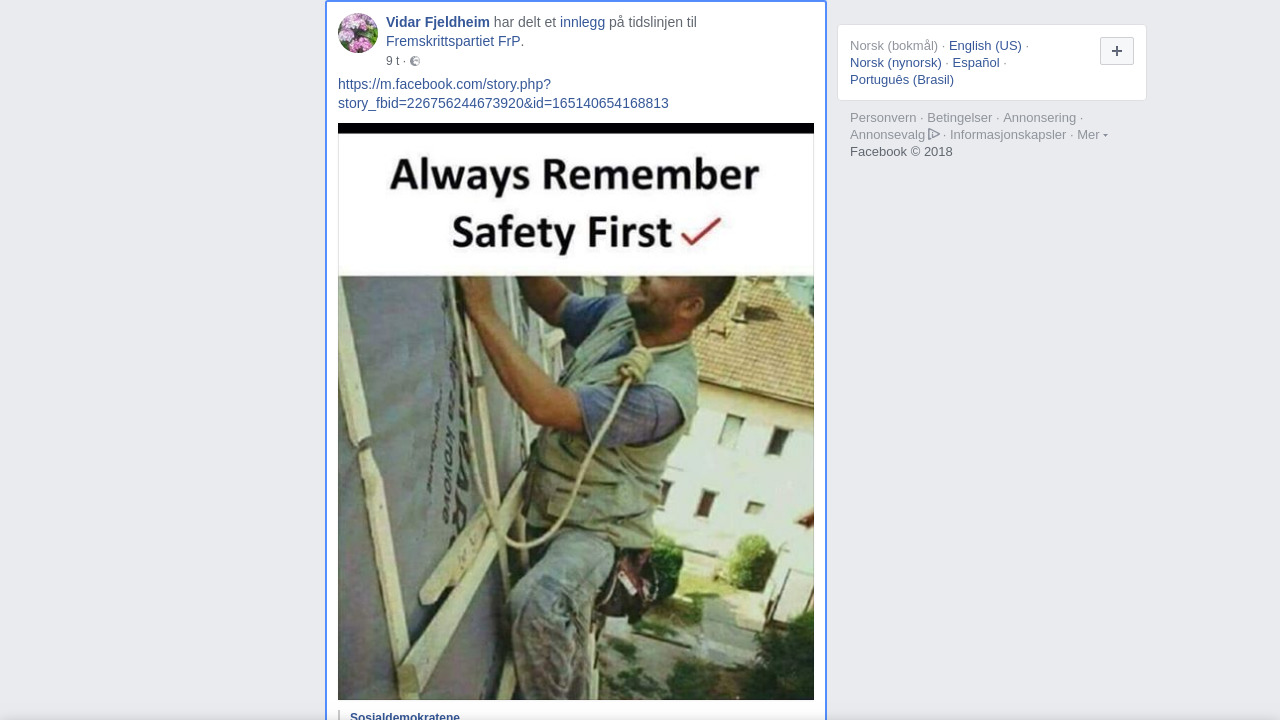Viewport: 1280px width, 720px height.
Task: Click the Annonsevalg AdChoices triangle icon
Action: click(934, 134)
